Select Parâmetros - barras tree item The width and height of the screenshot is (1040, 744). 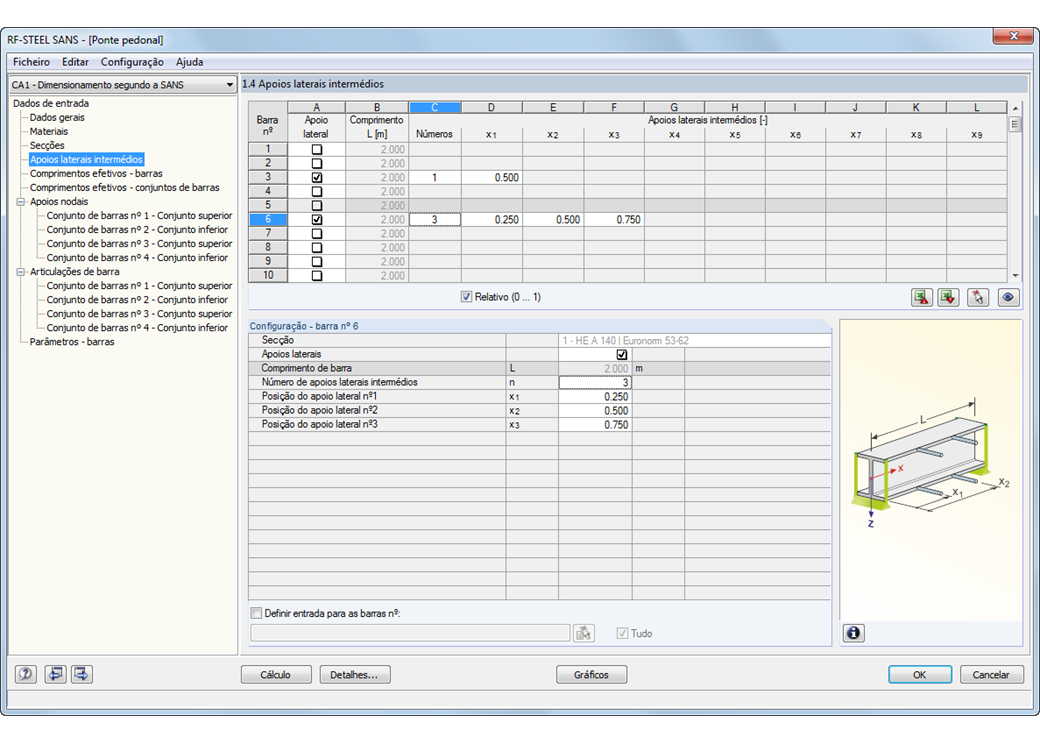pos(72,342)
